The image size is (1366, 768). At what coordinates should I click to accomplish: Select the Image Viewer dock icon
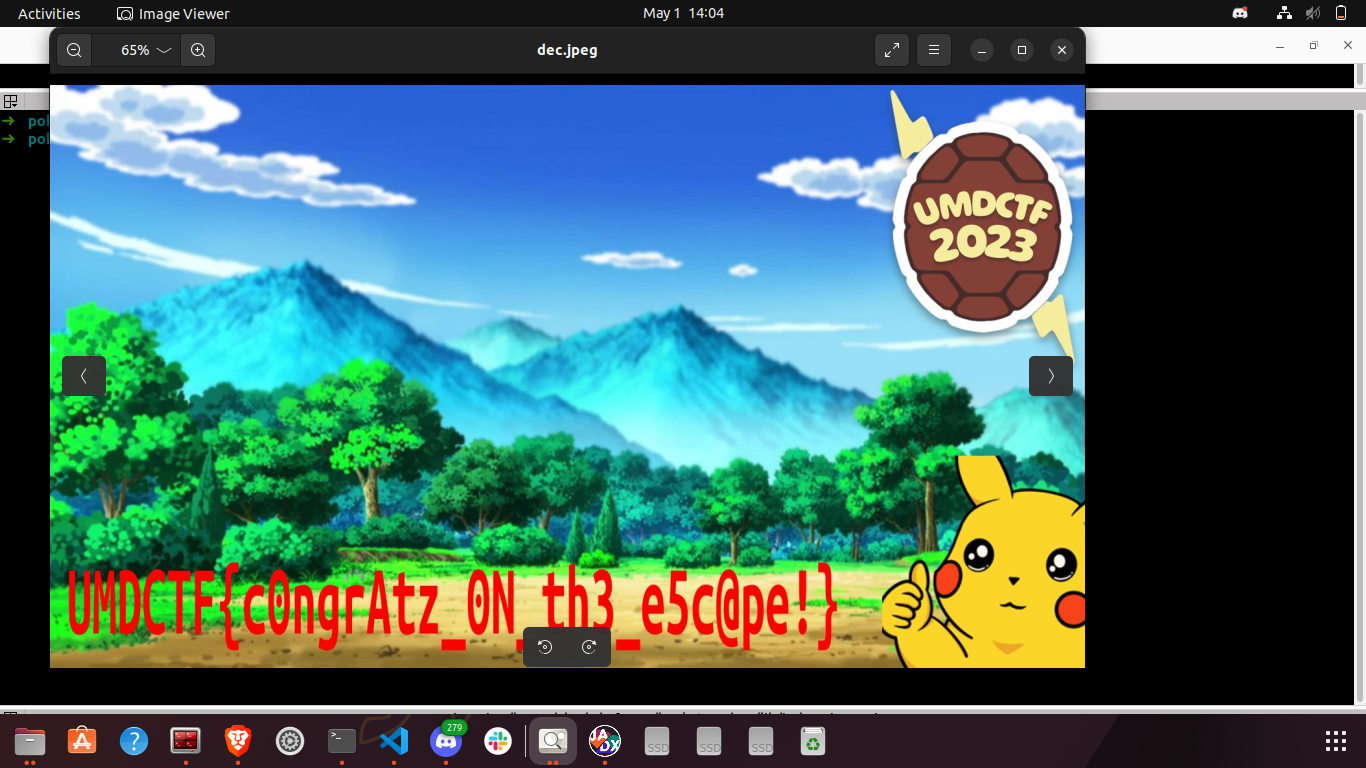point(553,741)
